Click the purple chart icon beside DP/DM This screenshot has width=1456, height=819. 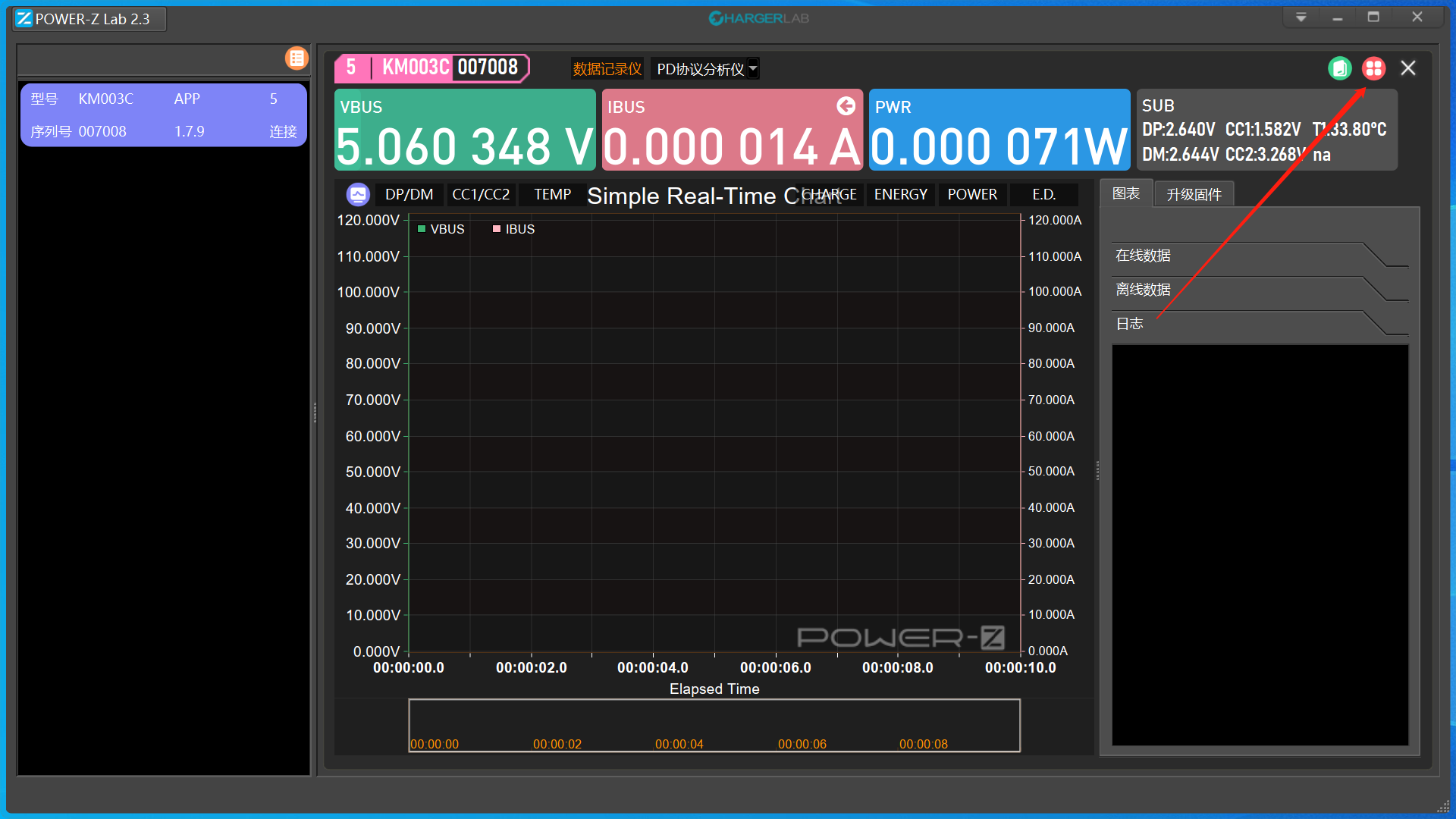click(x=358, y=195)
